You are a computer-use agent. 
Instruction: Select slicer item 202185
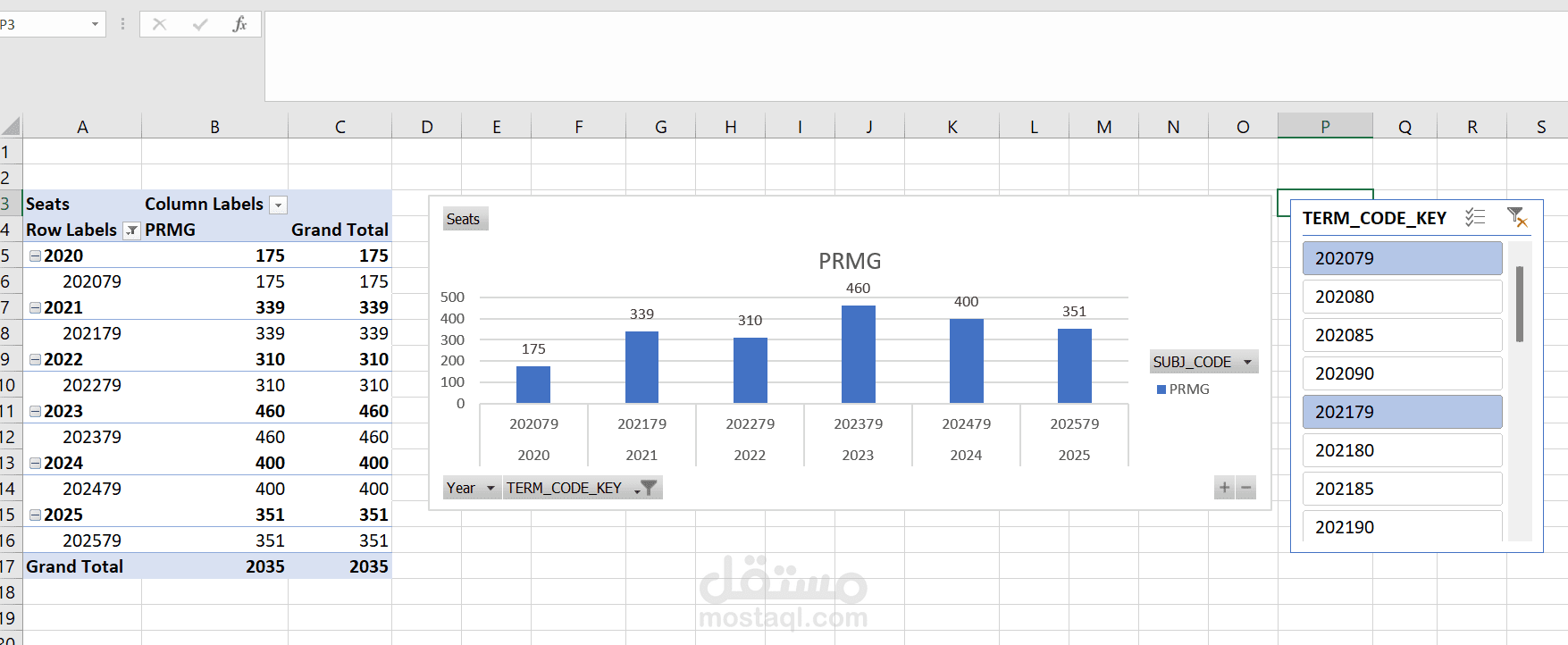point(1402,489)
